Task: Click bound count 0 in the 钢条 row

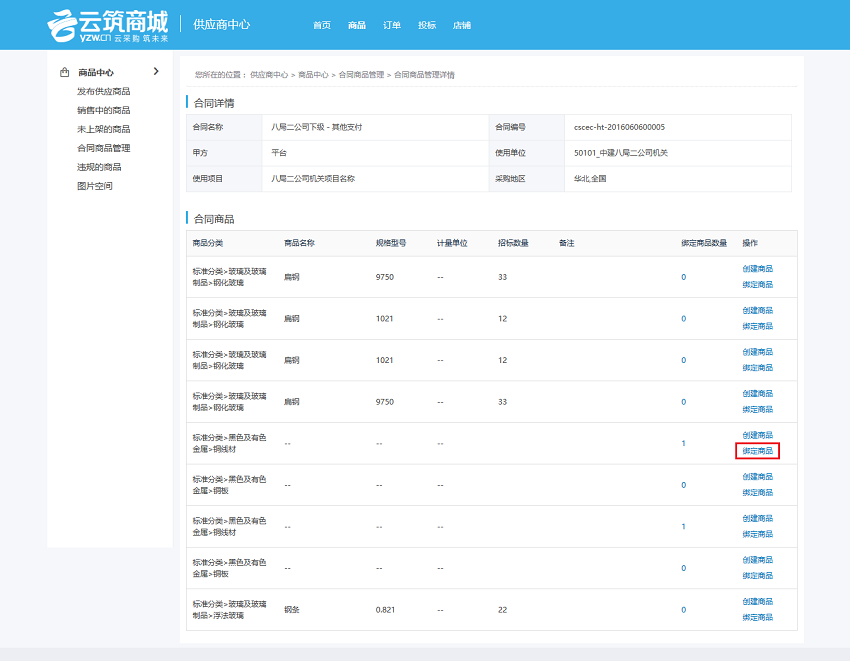Action: (x=683, y=609)
